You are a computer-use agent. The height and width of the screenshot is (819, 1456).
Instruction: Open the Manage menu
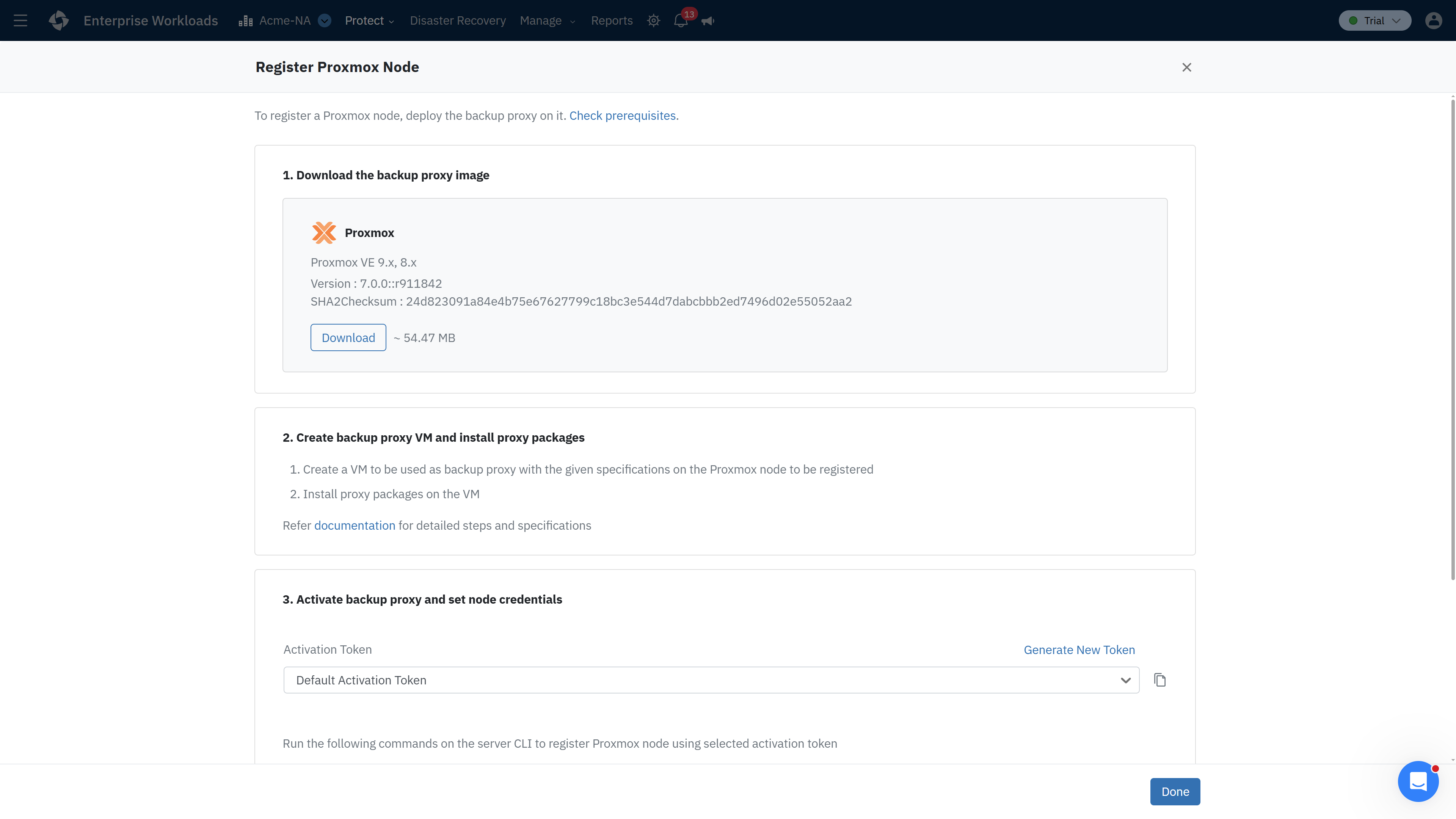pos(547,20)
